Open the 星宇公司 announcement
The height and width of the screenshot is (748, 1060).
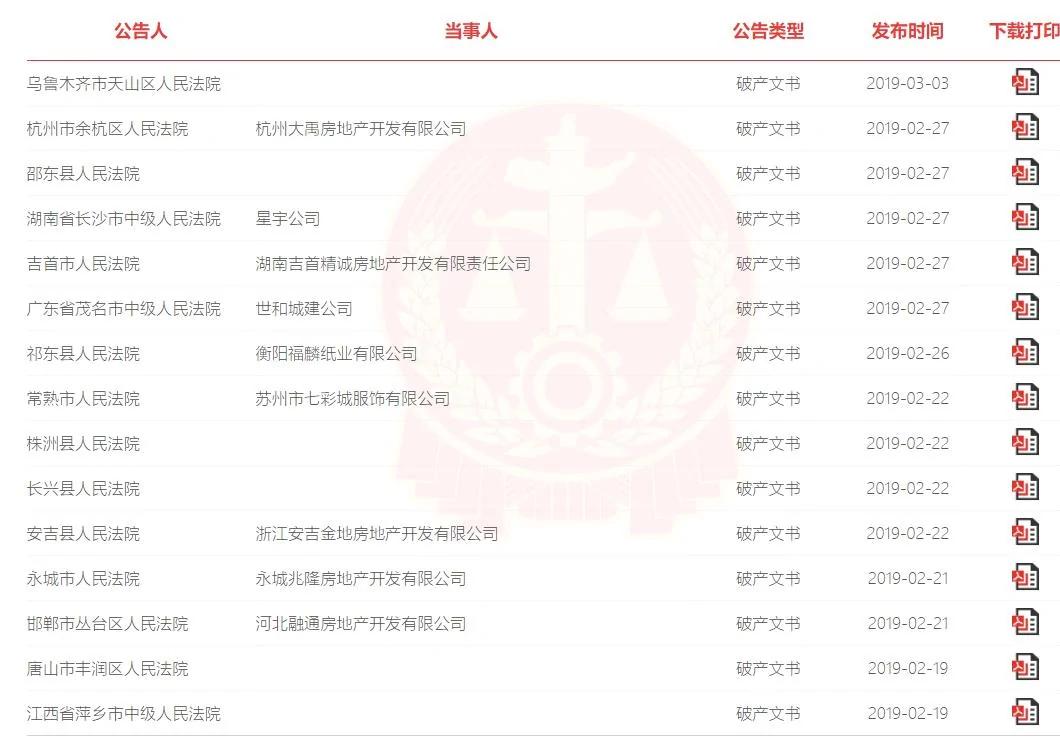pyautogui.click(x=288, y=218)
